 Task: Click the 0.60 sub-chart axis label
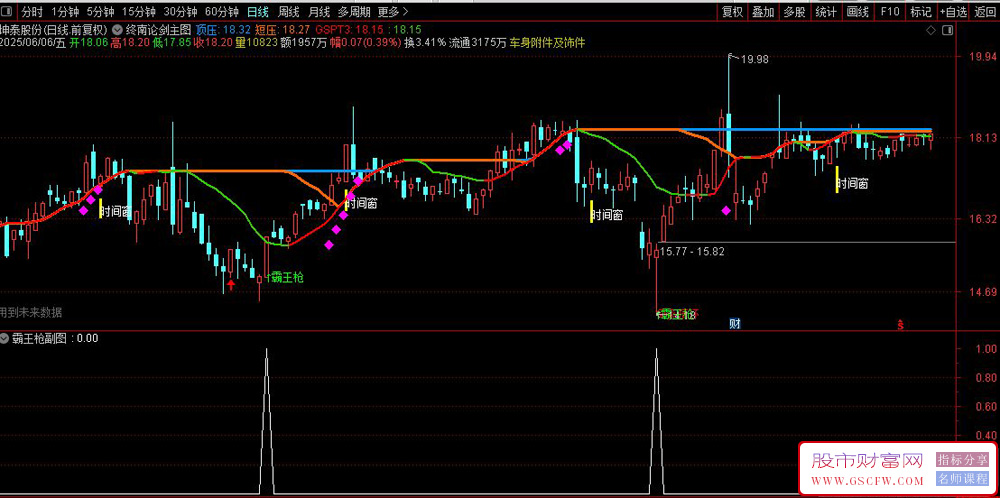pyautogui.click(x=986, y=407)
